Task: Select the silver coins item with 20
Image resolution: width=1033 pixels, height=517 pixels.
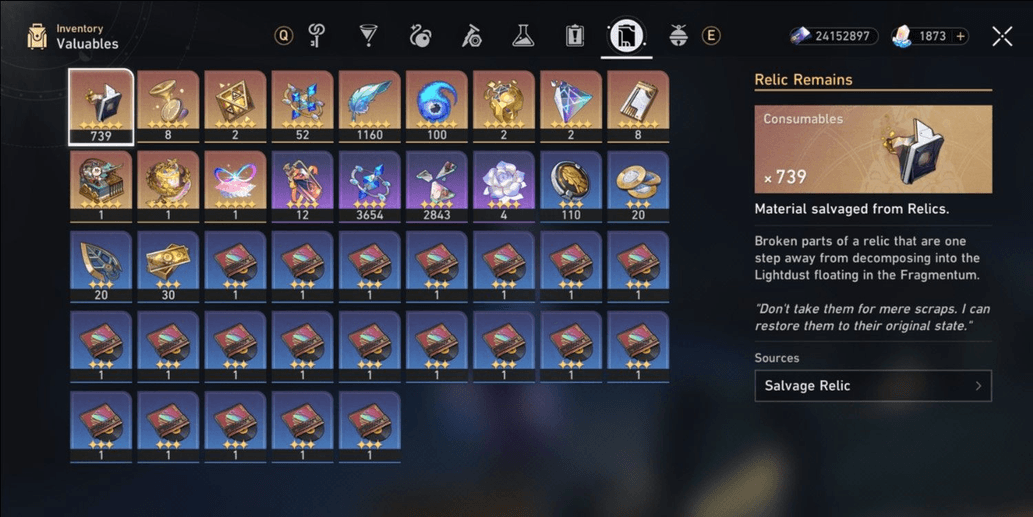Action: [x=638, y=186]
